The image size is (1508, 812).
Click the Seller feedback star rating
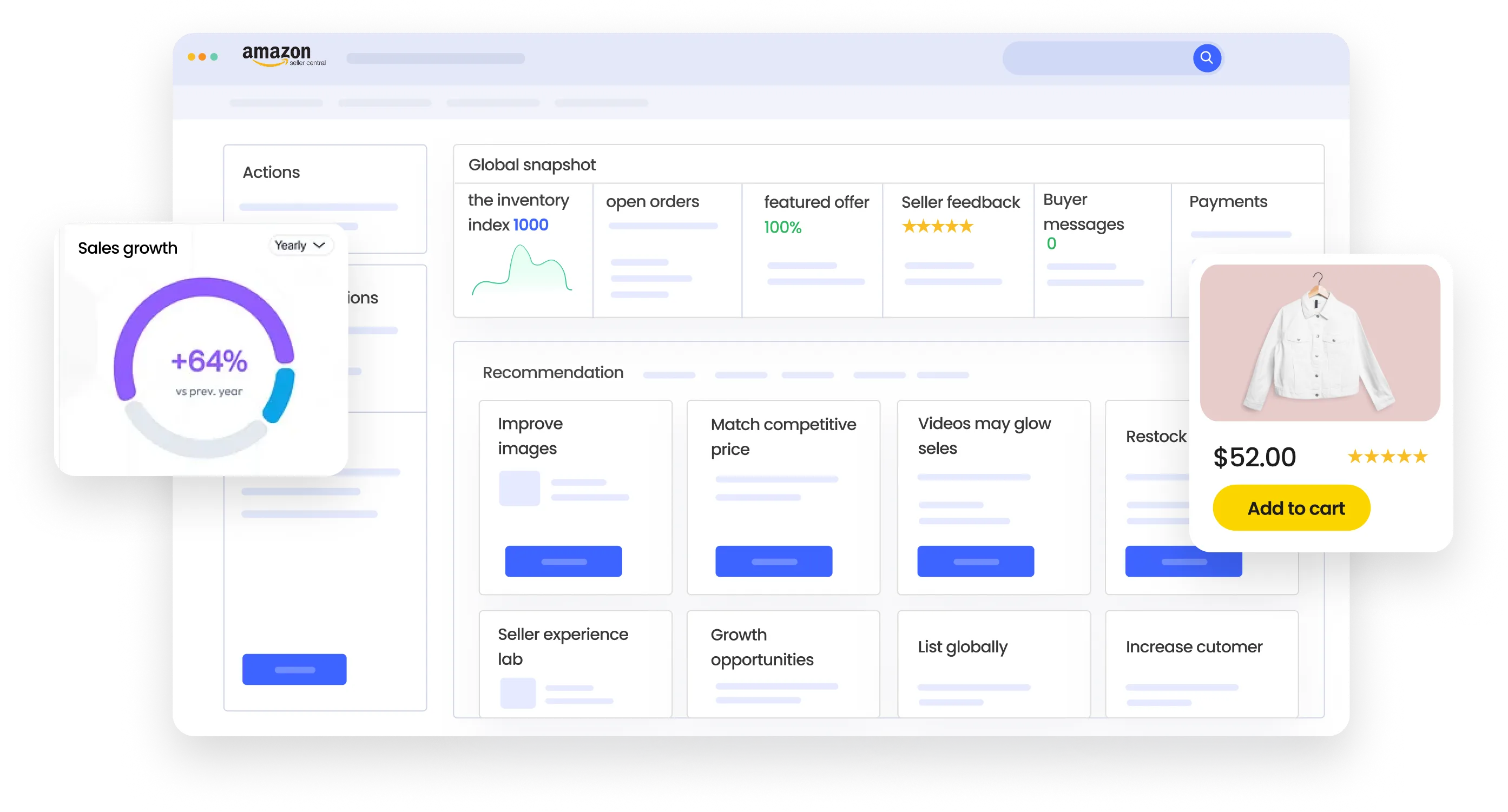[937, 226]
